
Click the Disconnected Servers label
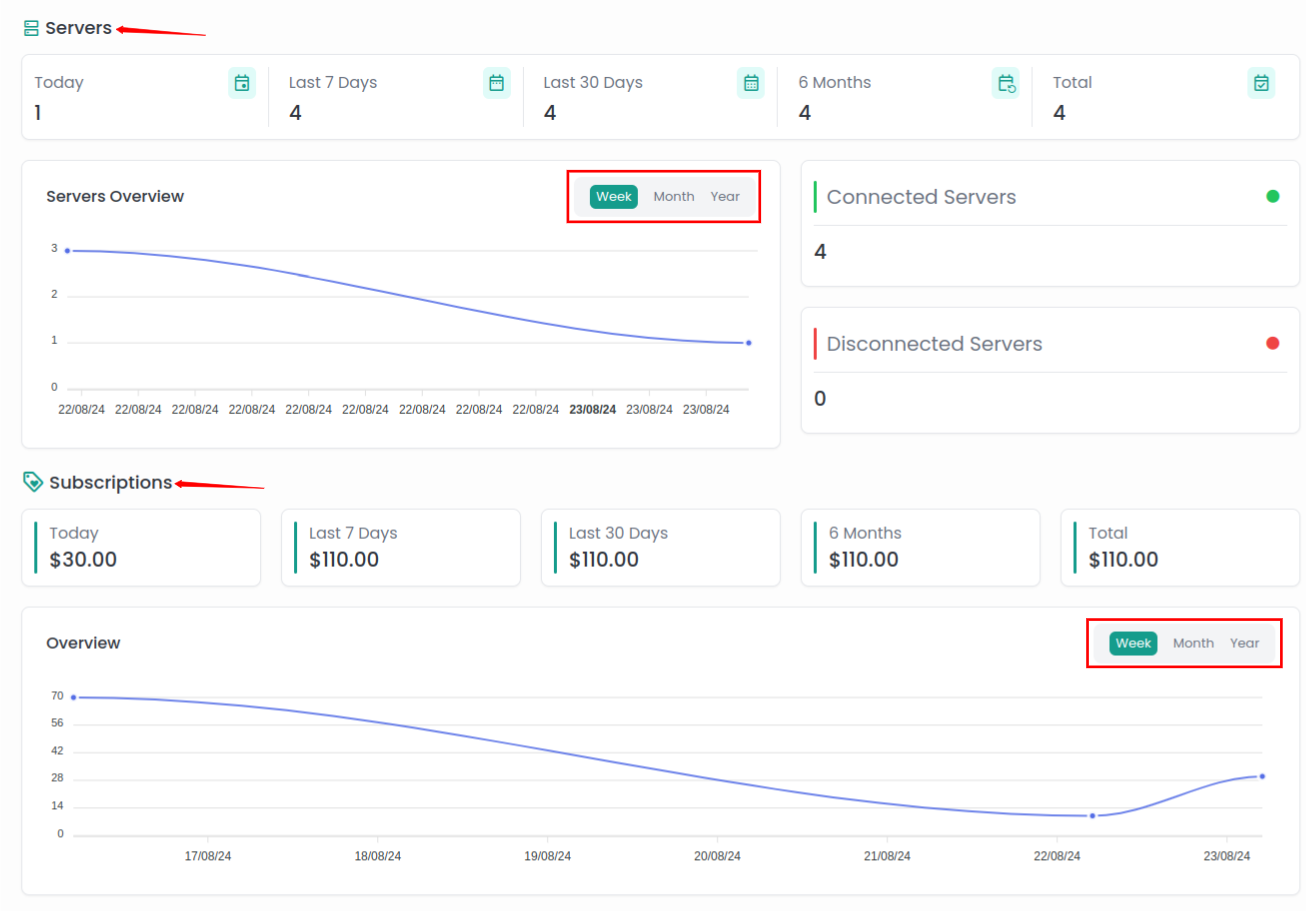(934, 344)
